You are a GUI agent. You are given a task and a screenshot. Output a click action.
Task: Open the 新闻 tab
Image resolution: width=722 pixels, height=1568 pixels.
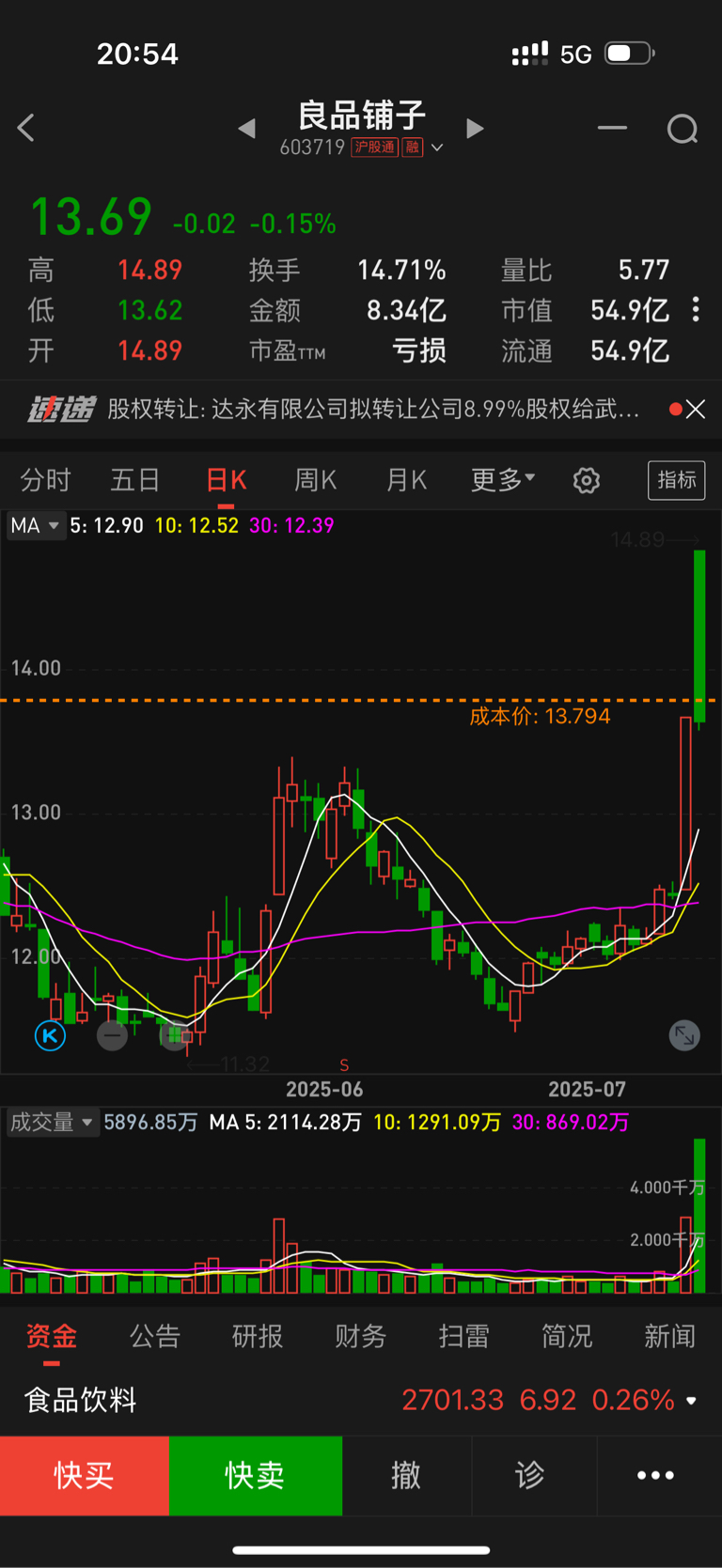(670, 1336)
